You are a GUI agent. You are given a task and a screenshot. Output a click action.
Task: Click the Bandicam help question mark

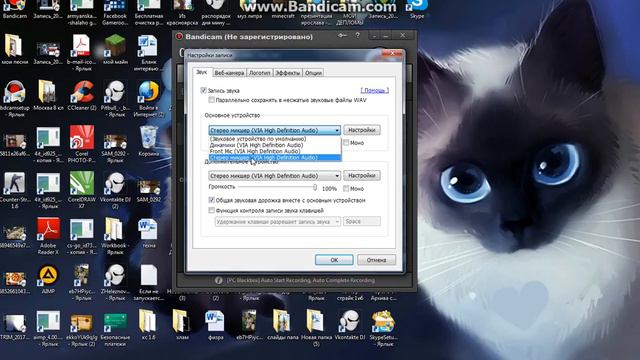coord(358,36)
